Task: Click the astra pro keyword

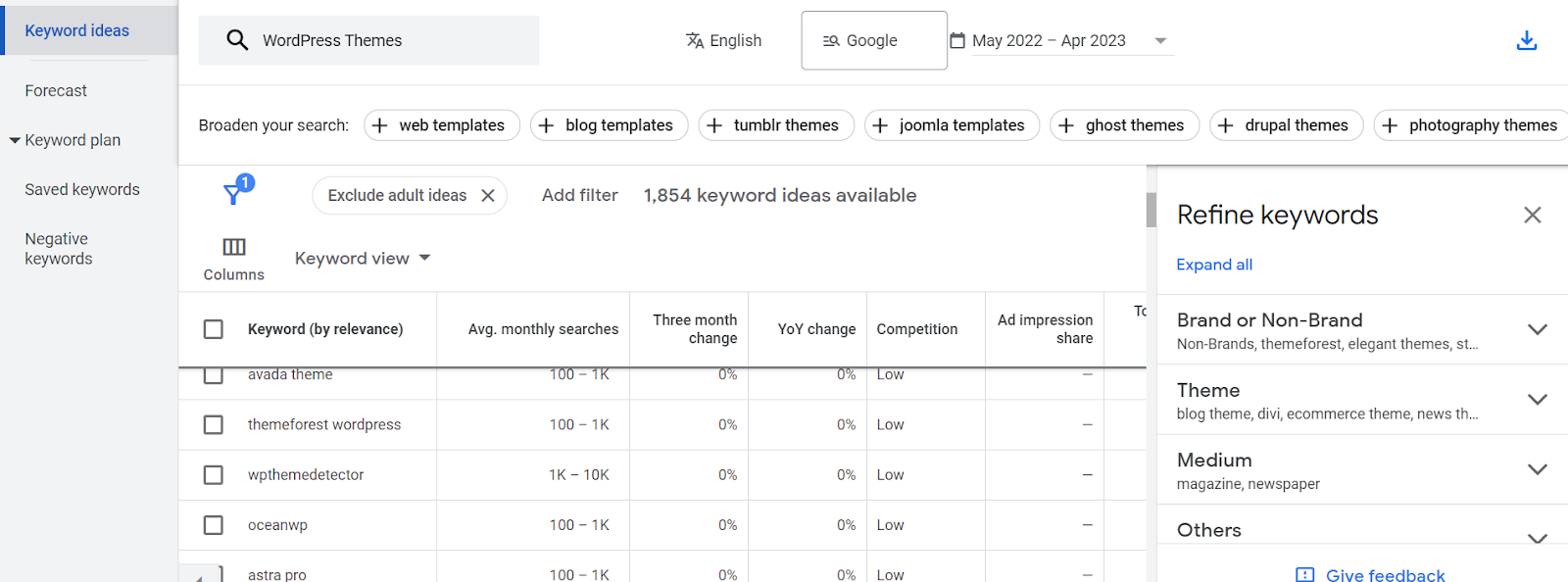Action: [277, 574]
